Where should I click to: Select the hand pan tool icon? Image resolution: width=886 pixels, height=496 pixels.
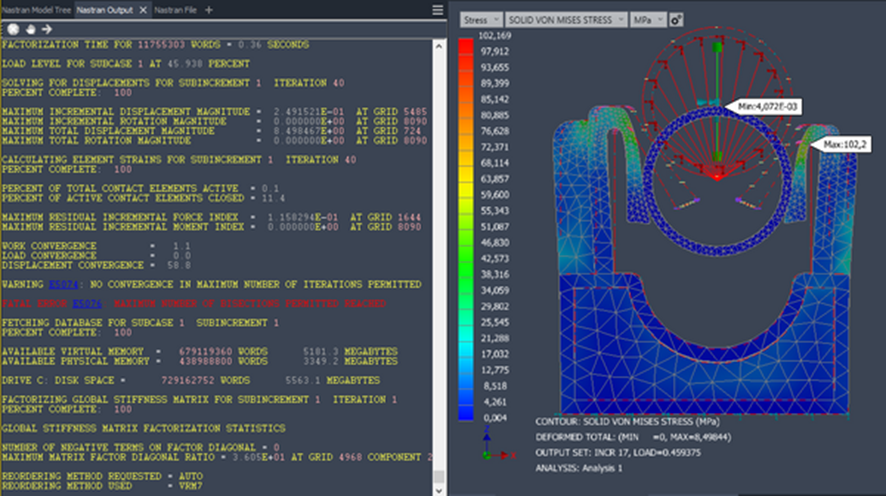pyautogui.click(x=29, y=29)
